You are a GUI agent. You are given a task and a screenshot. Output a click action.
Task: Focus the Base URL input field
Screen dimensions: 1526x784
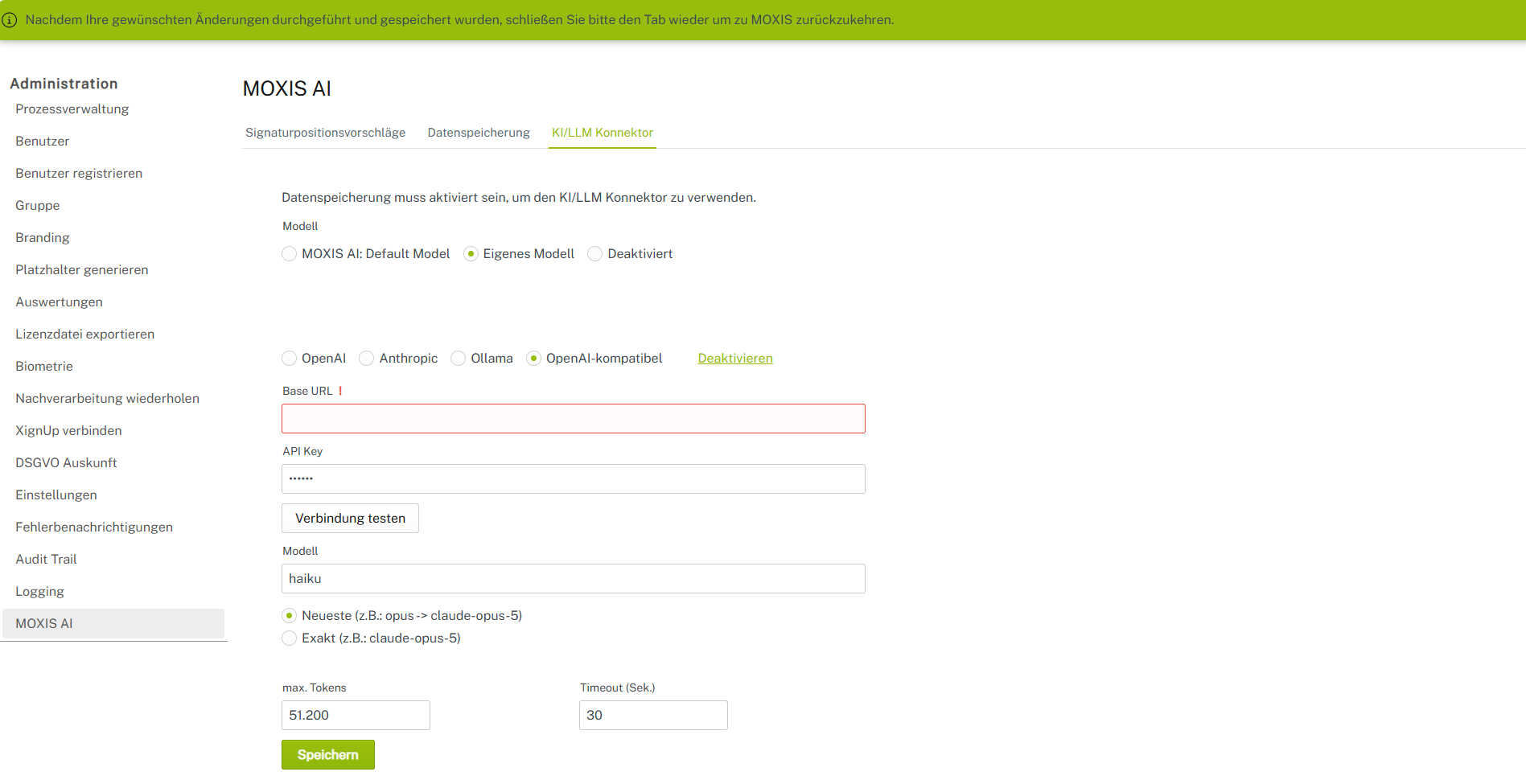pyautogui.click(x=574, y=419)
